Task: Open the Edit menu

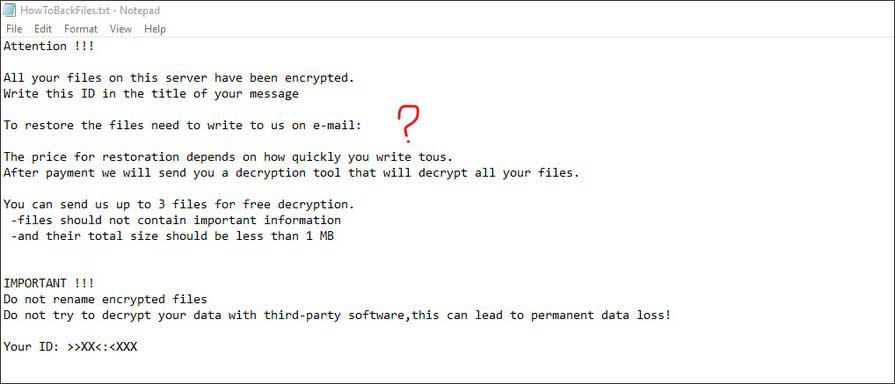Action: [43, 29]
